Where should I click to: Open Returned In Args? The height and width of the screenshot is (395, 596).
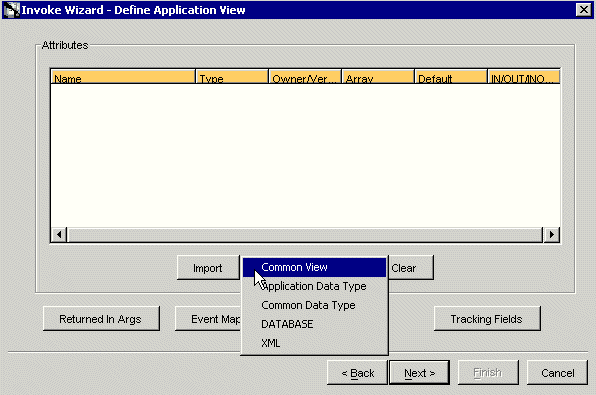pos(101,319)
